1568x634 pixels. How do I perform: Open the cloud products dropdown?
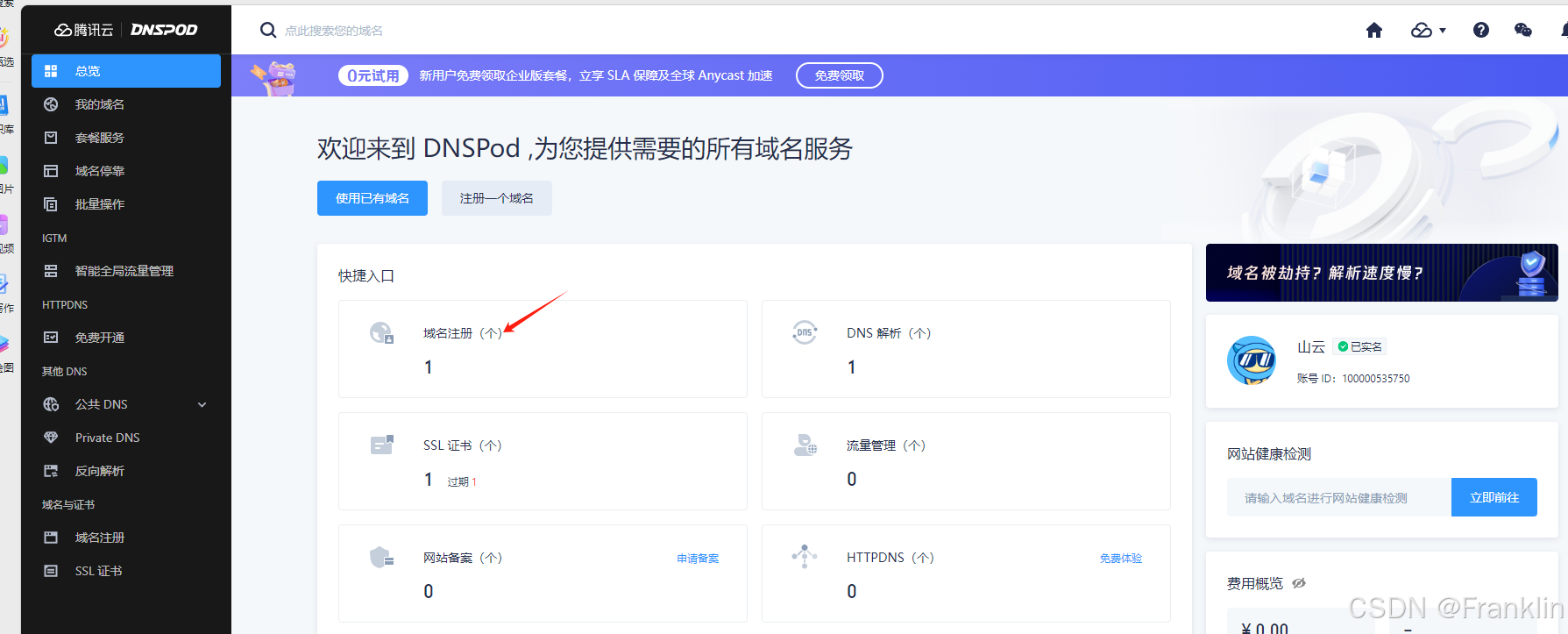[x=1428, y=31]
